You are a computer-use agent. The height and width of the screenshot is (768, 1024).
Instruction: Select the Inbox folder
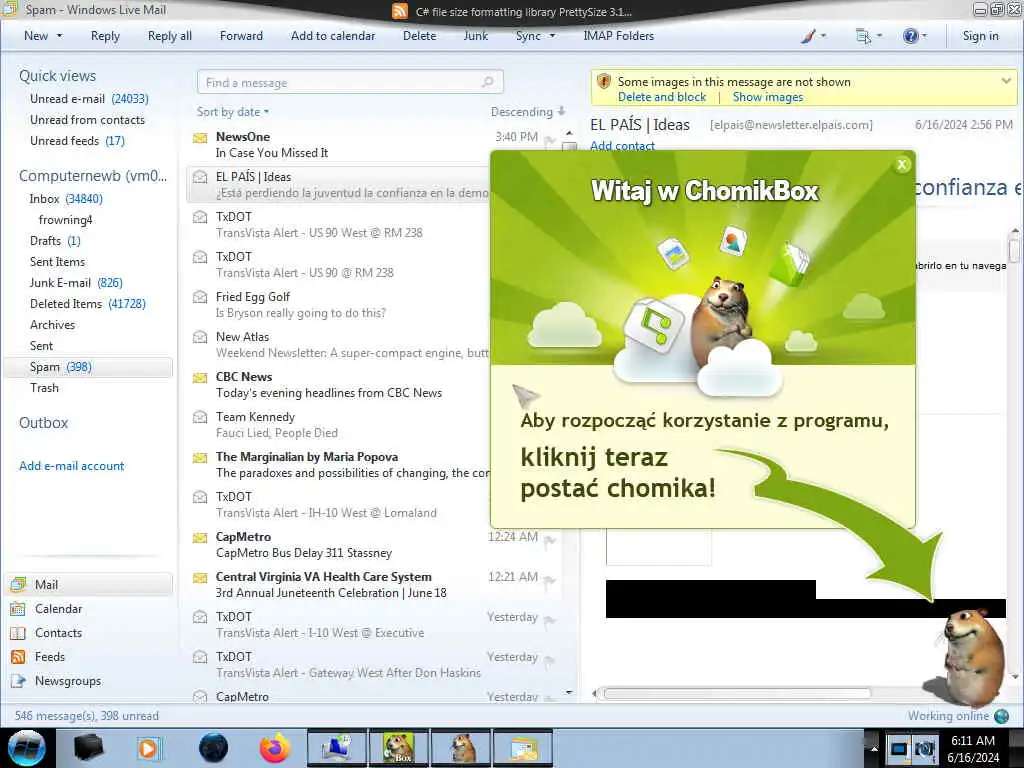click(x=65, y=199)
